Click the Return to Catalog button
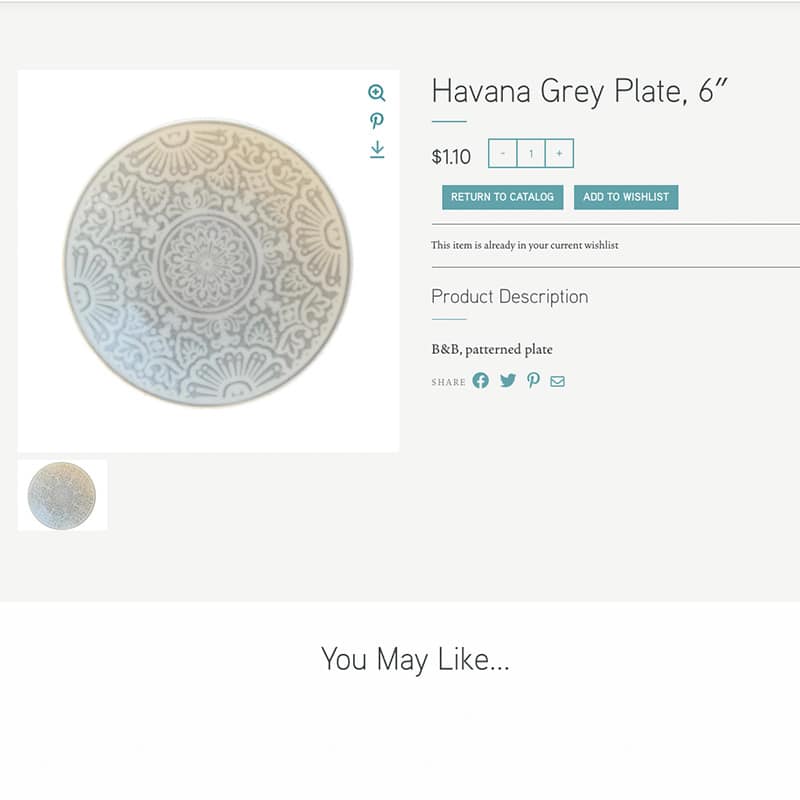 click(x=503, y=197)
